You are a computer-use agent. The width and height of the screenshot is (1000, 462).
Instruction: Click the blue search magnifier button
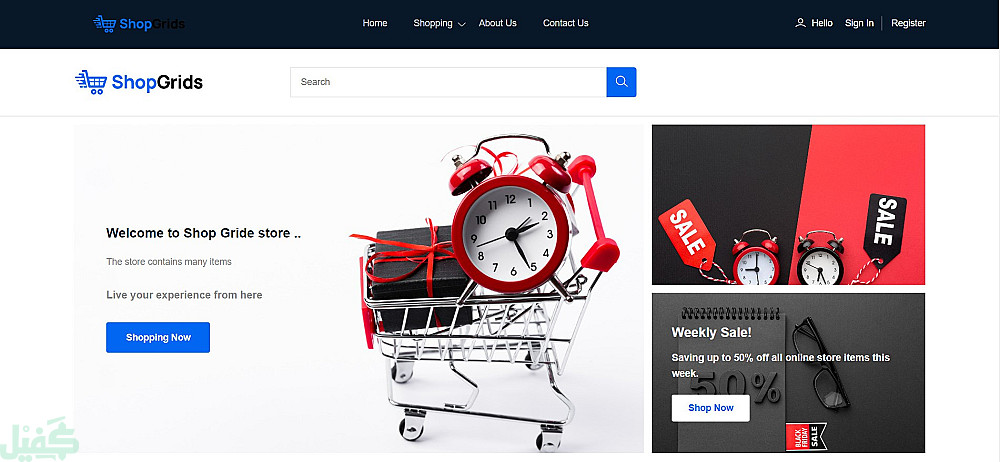tap(621, 82)
